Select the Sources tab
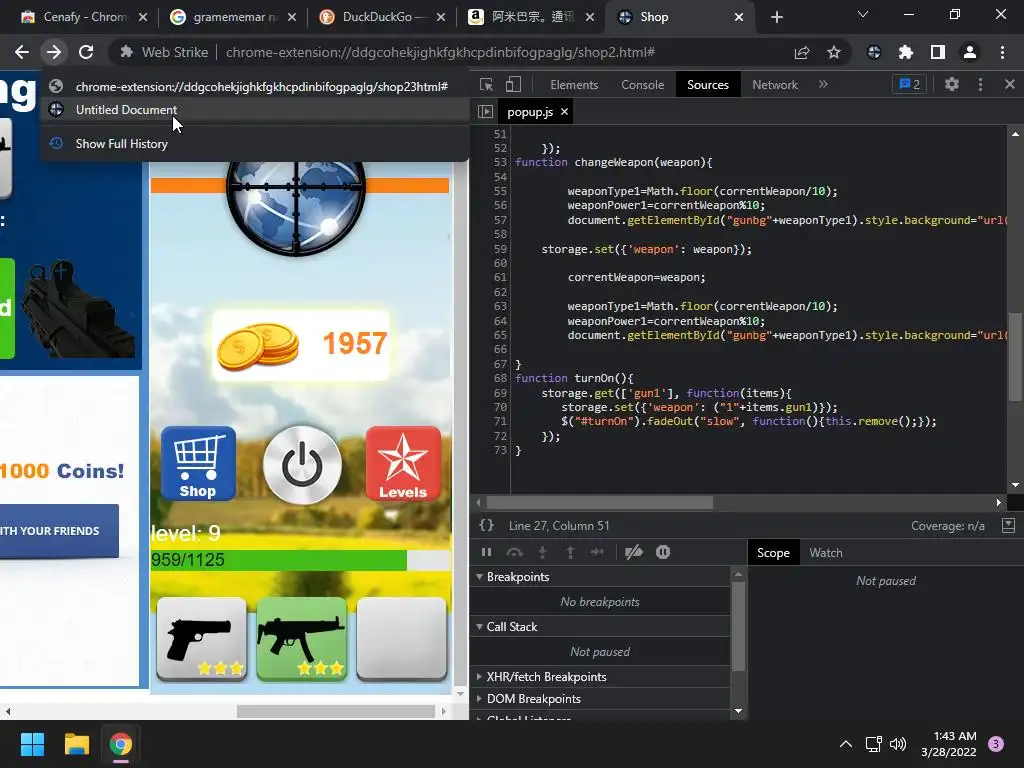Viewport: 1024px width, 768px height. pos(708,85)
